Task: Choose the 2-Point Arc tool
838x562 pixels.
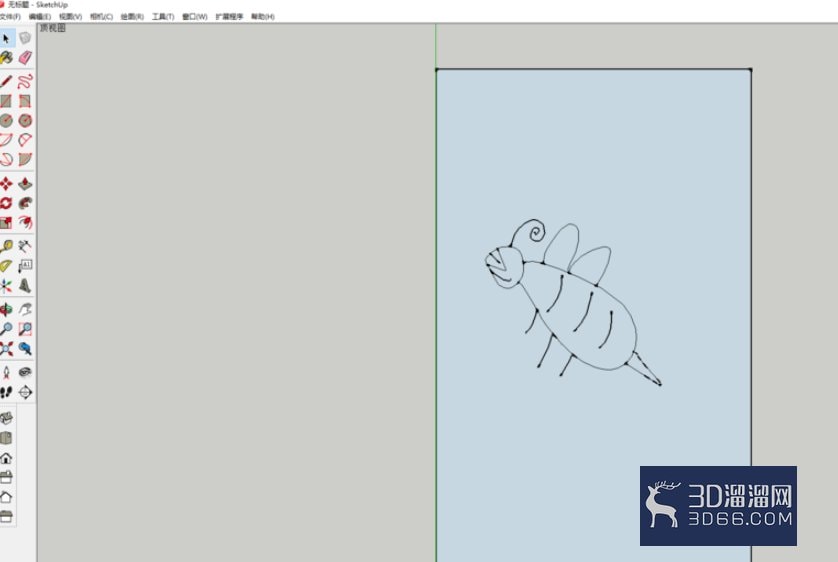Action: tap(25, 140)
